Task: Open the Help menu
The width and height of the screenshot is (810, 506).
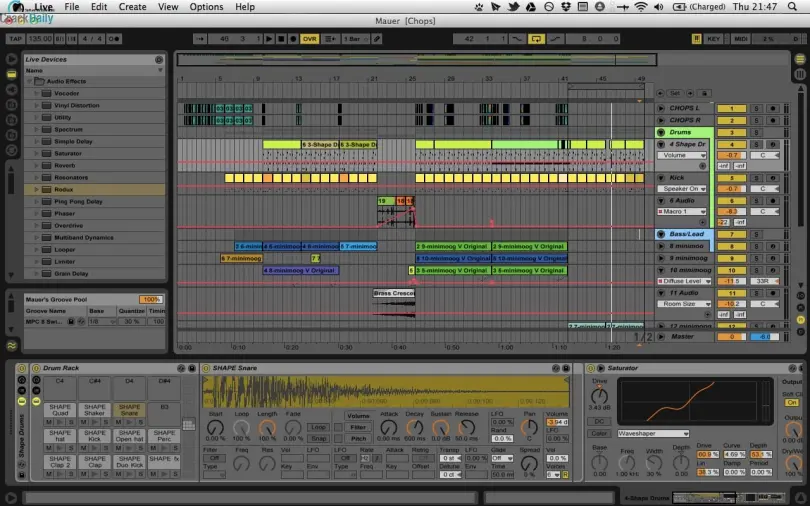Action: [x=245, y=7]
